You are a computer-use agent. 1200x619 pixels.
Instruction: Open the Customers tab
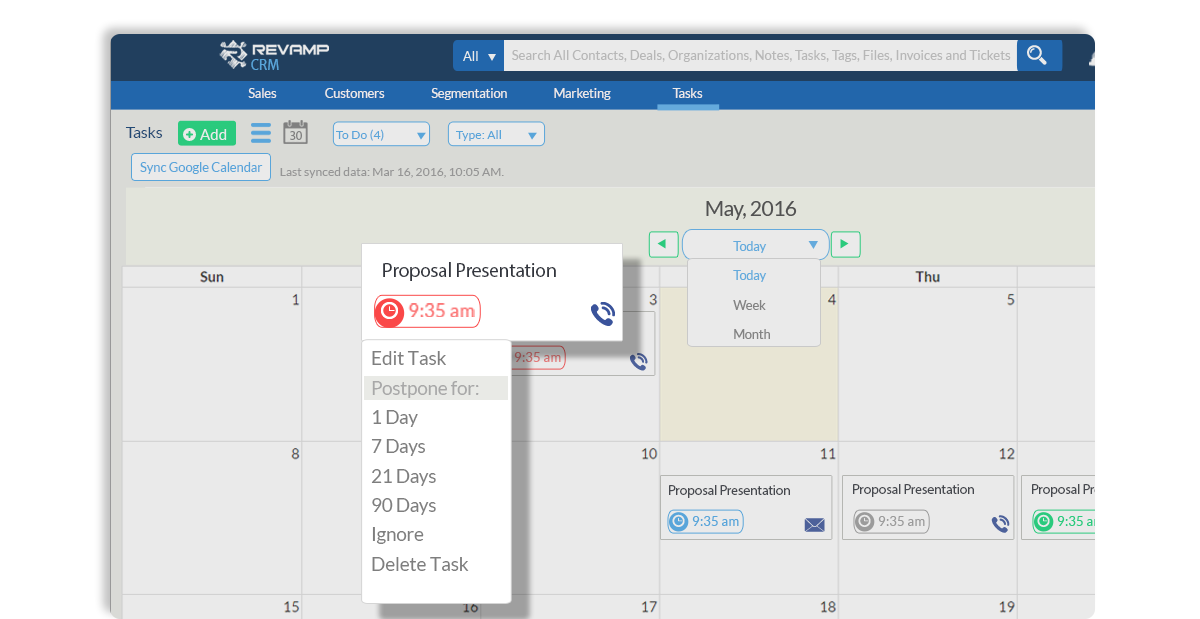pyautogui.click(x=354, y=93)
